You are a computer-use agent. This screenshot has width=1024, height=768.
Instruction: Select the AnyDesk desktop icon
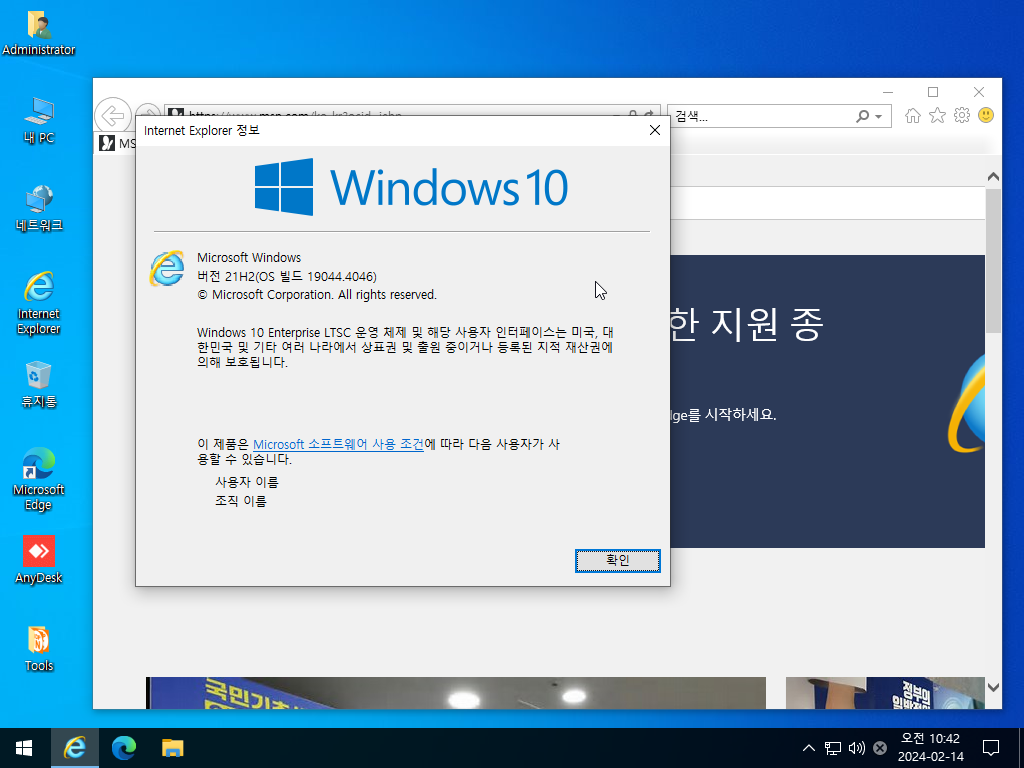[x=39, y=560]
